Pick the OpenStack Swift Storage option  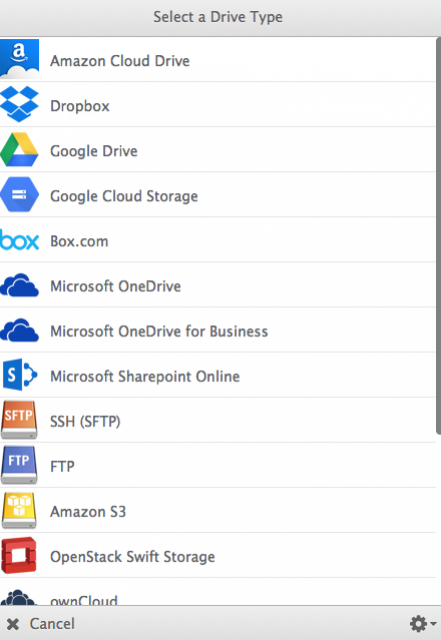click(x=218, y=556)
